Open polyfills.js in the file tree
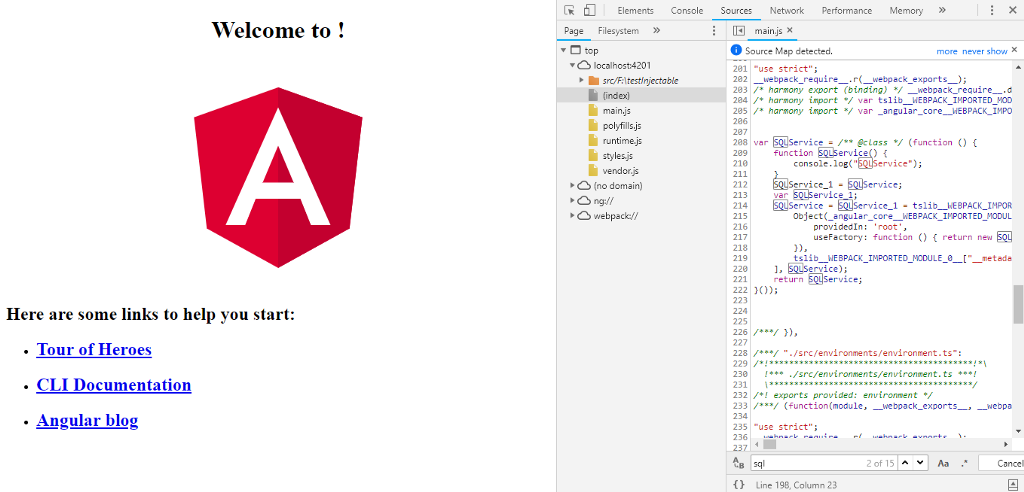1024x492 pixels. [x=622, y=125]
